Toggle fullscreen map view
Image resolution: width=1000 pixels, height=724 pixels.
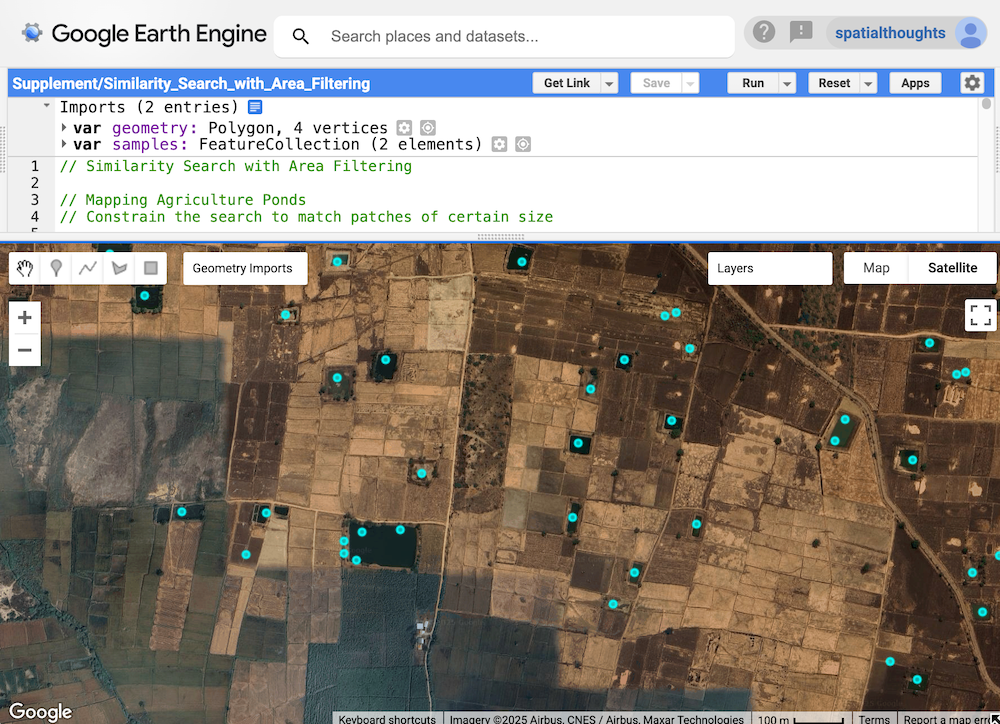pos(981,315)
